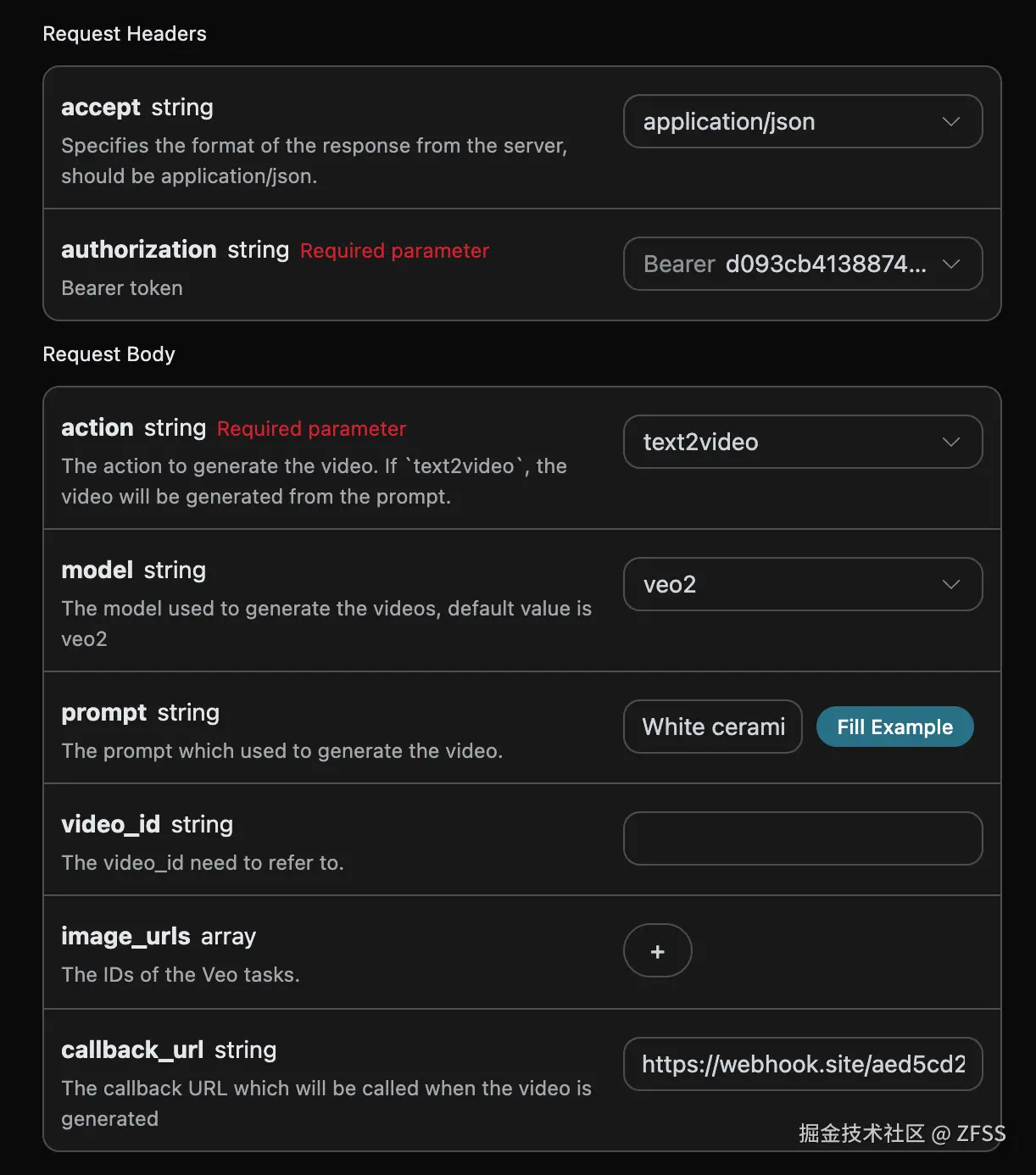Click the chevron arrow in accept dropdown
Viewport: 1036px width, 1175px height.
pos(950,122)
